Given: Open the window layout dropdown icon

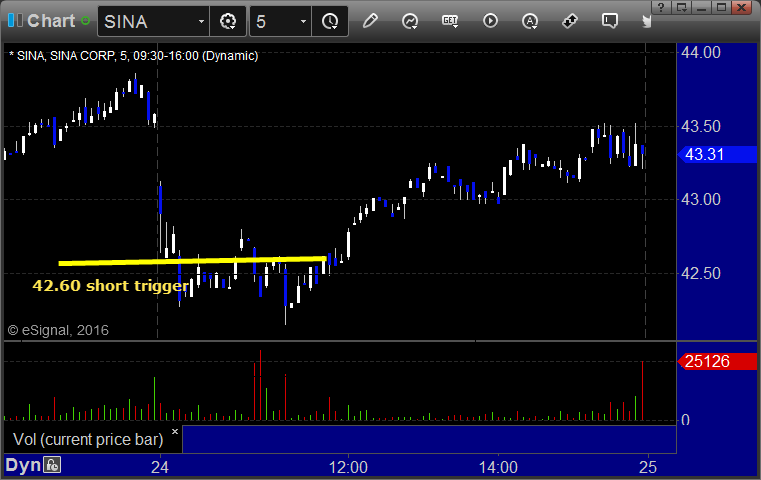Looking at the screenshot, I should click(x=682, y=7).
